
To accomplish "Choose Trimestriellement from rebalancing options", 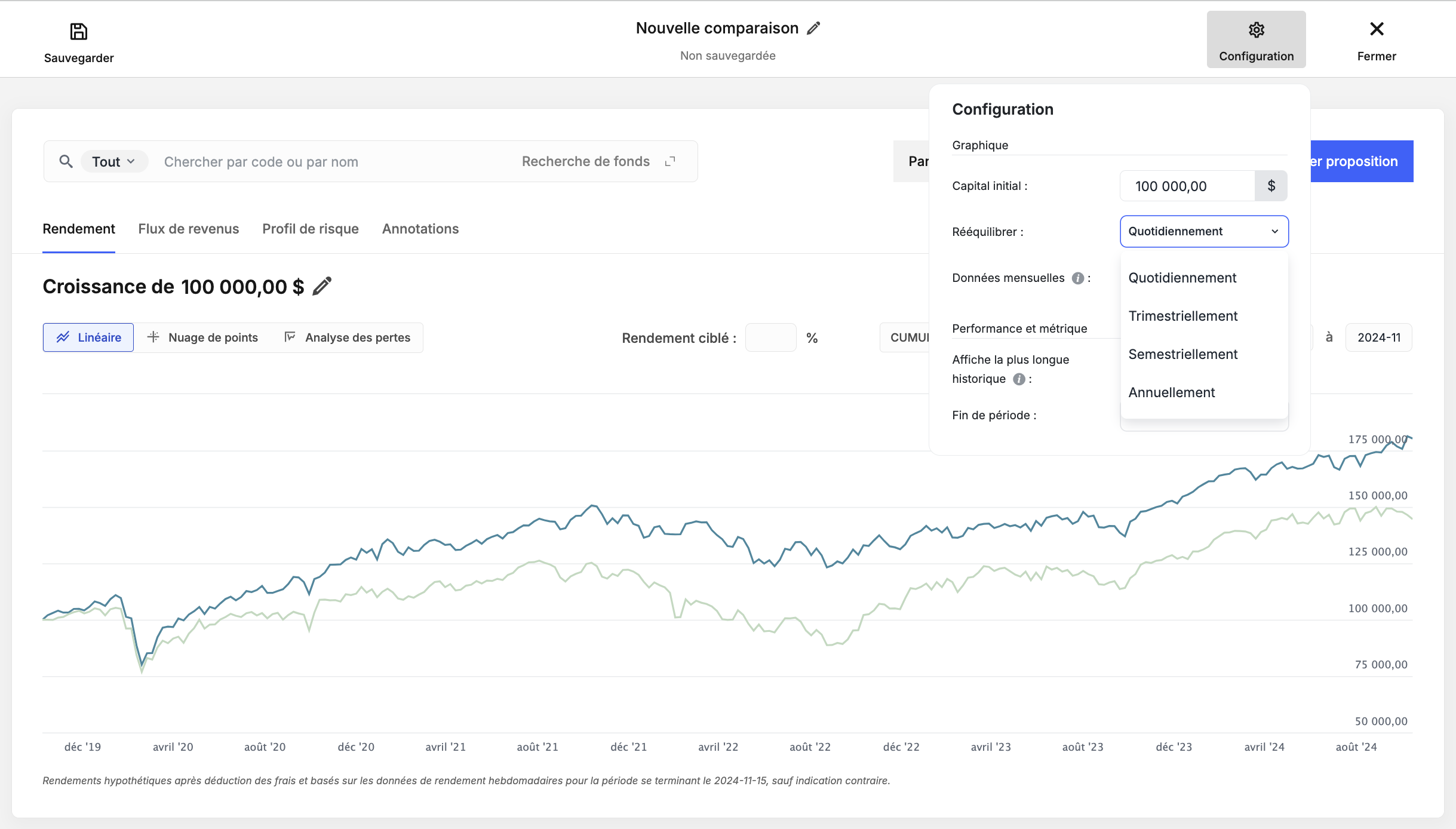I will [1182, 316].
